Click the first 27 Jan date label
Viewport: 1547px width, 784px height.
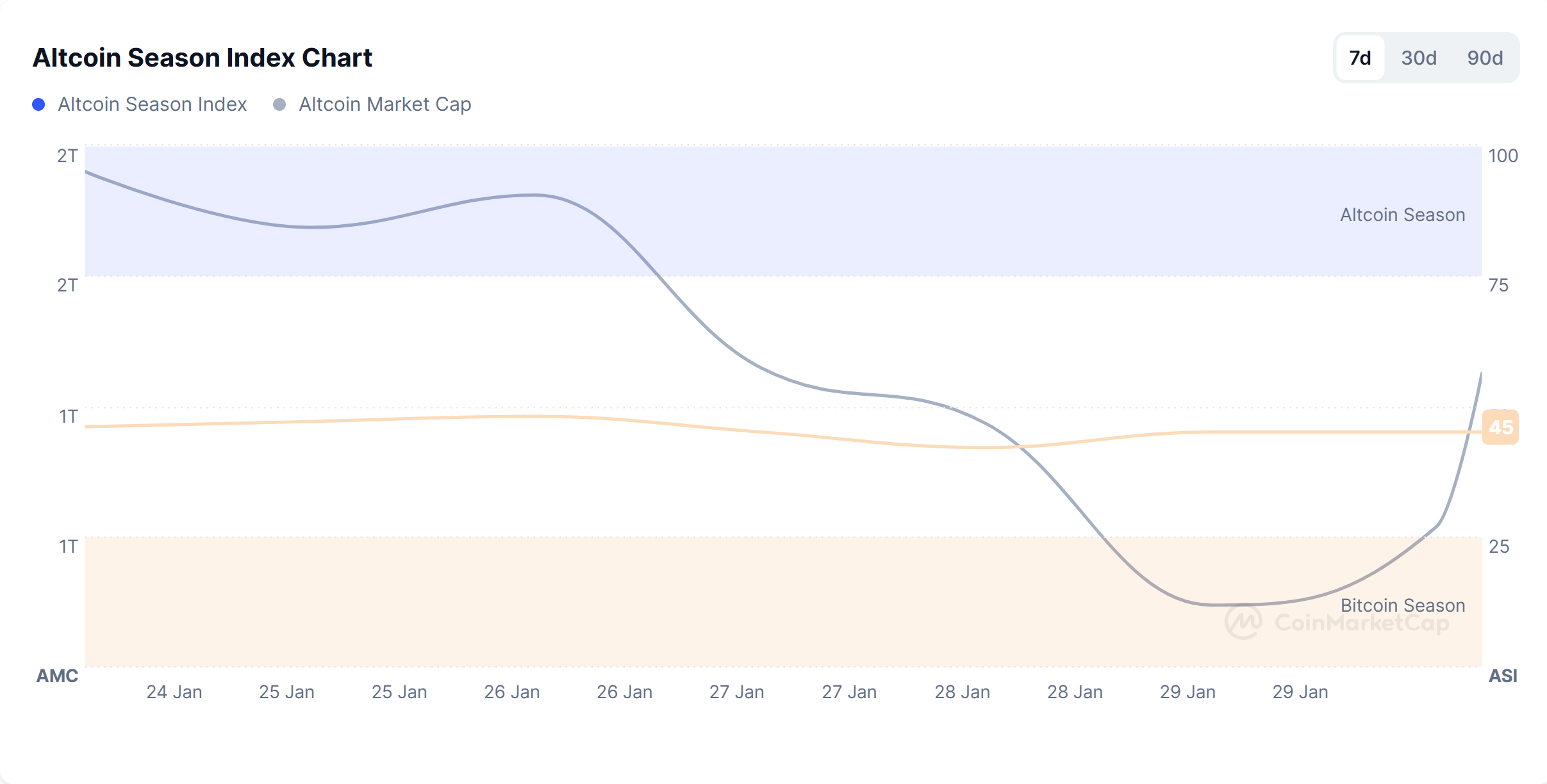[737, 692]
